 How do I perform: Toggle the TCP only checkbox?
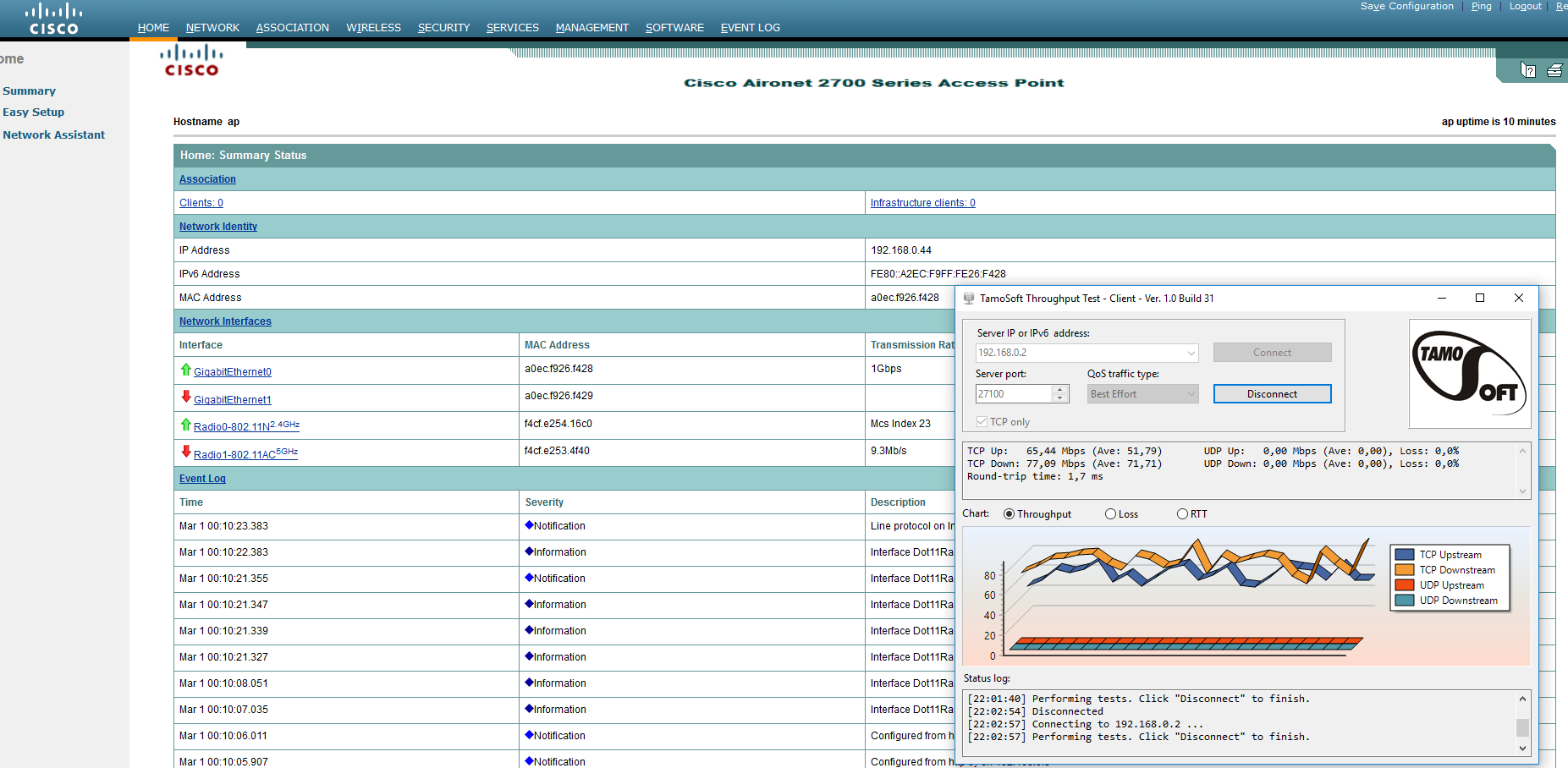982,421
